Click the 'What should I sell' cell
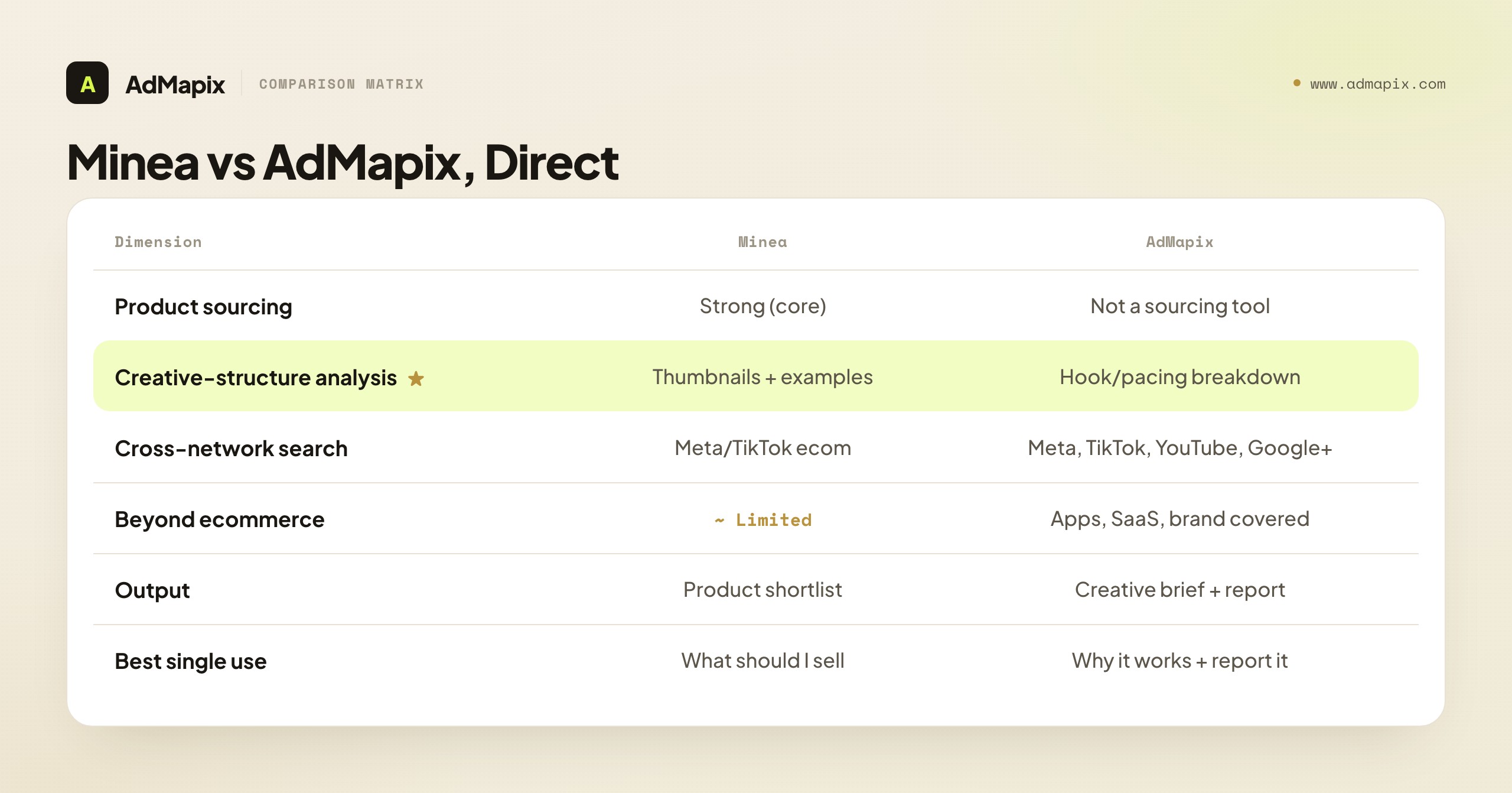The width and height of the screenshot is (1512, 793). click(762, 661)
